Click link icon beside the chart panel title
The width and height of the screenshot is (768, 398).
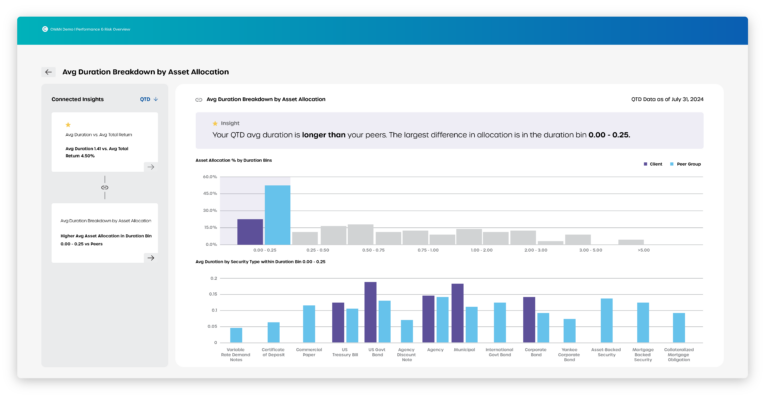(199, 100)
